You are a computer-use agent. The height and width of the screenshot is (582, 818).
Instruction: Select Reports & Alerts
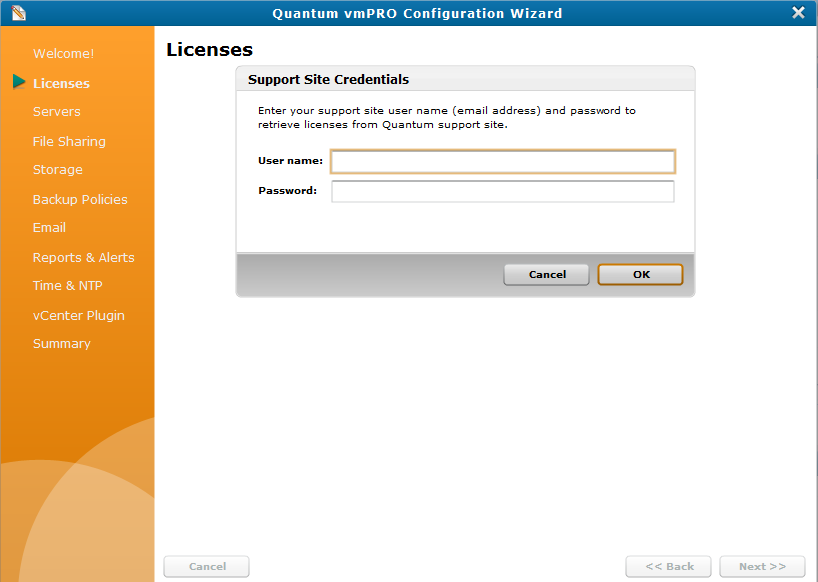84,257
